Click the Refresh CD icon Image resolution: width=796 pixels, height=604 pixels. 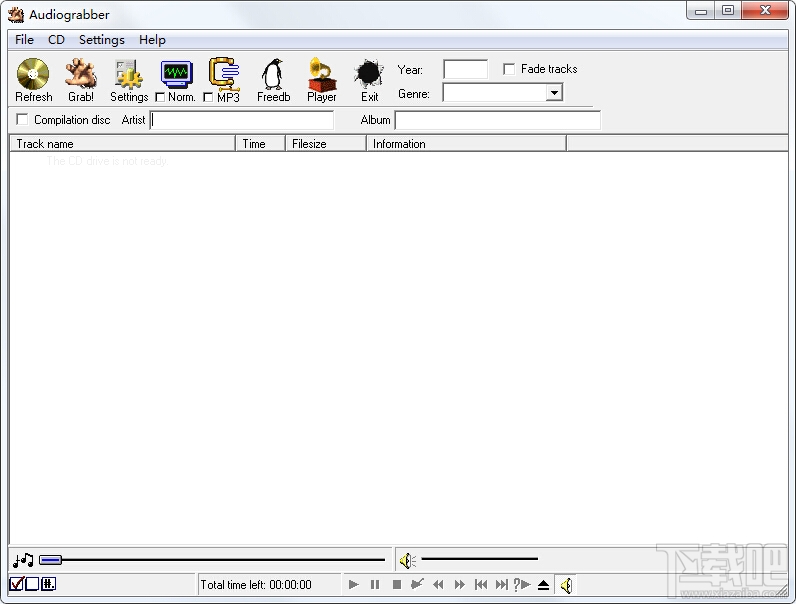33,74
